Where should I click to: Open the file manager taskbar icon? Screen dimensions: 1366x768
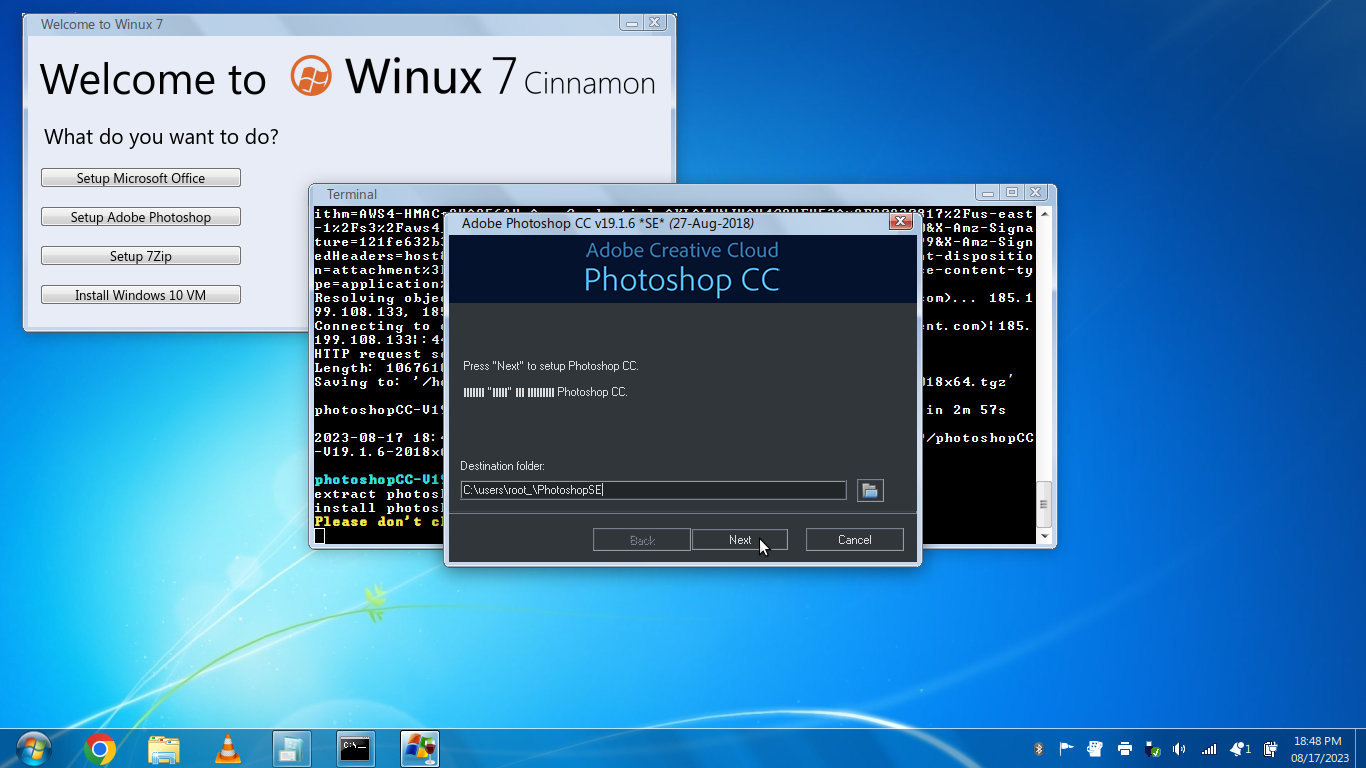click(x=164, y=748)
